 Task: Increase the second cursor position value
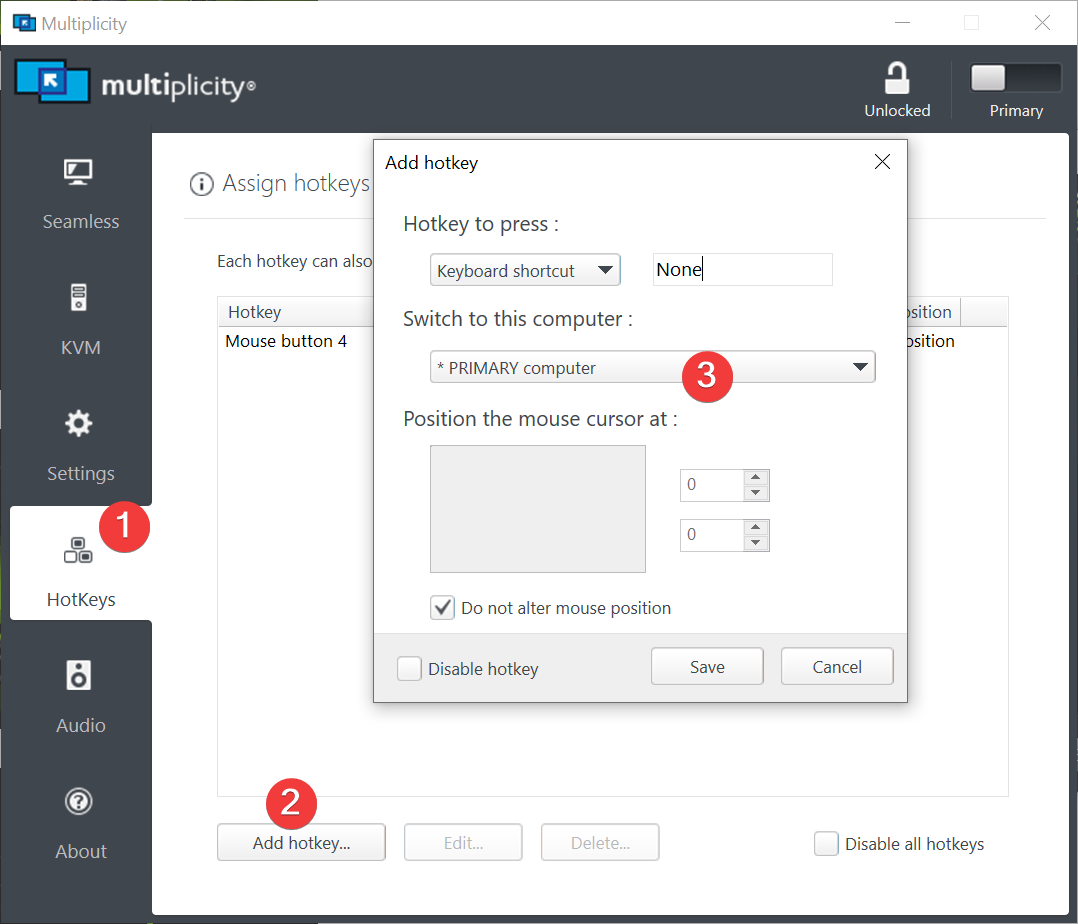point(756,527)
